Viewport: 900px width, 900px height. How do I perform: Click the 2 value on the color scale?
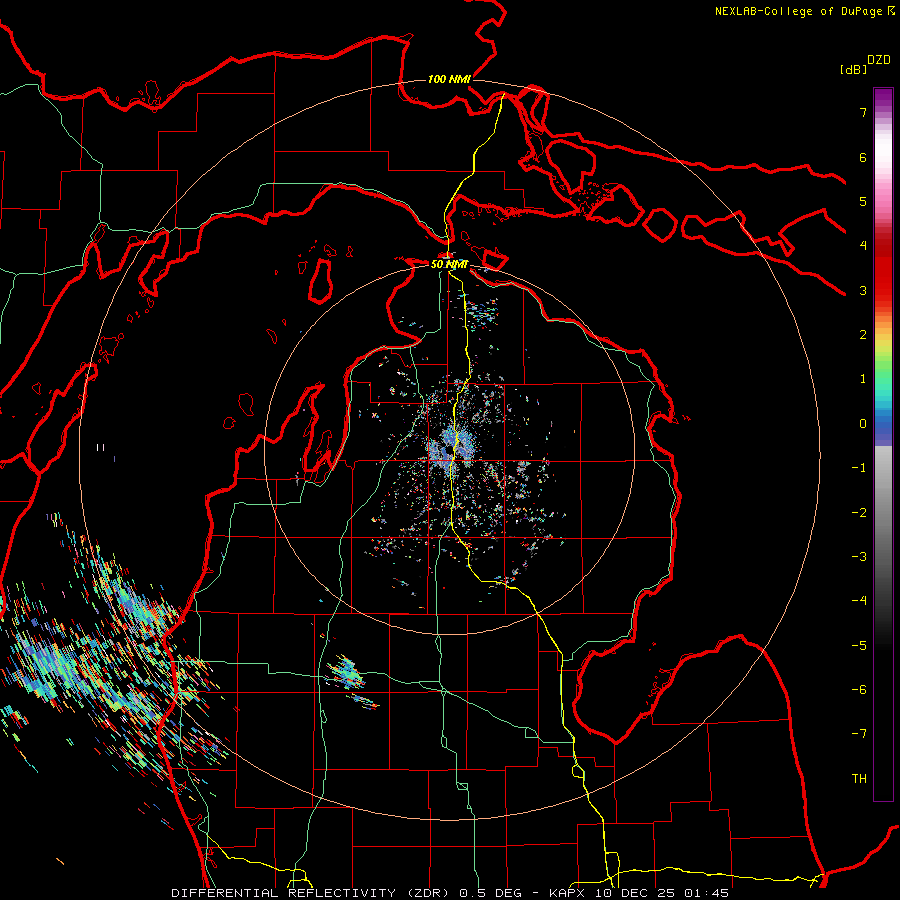click(x=863, y=335)
